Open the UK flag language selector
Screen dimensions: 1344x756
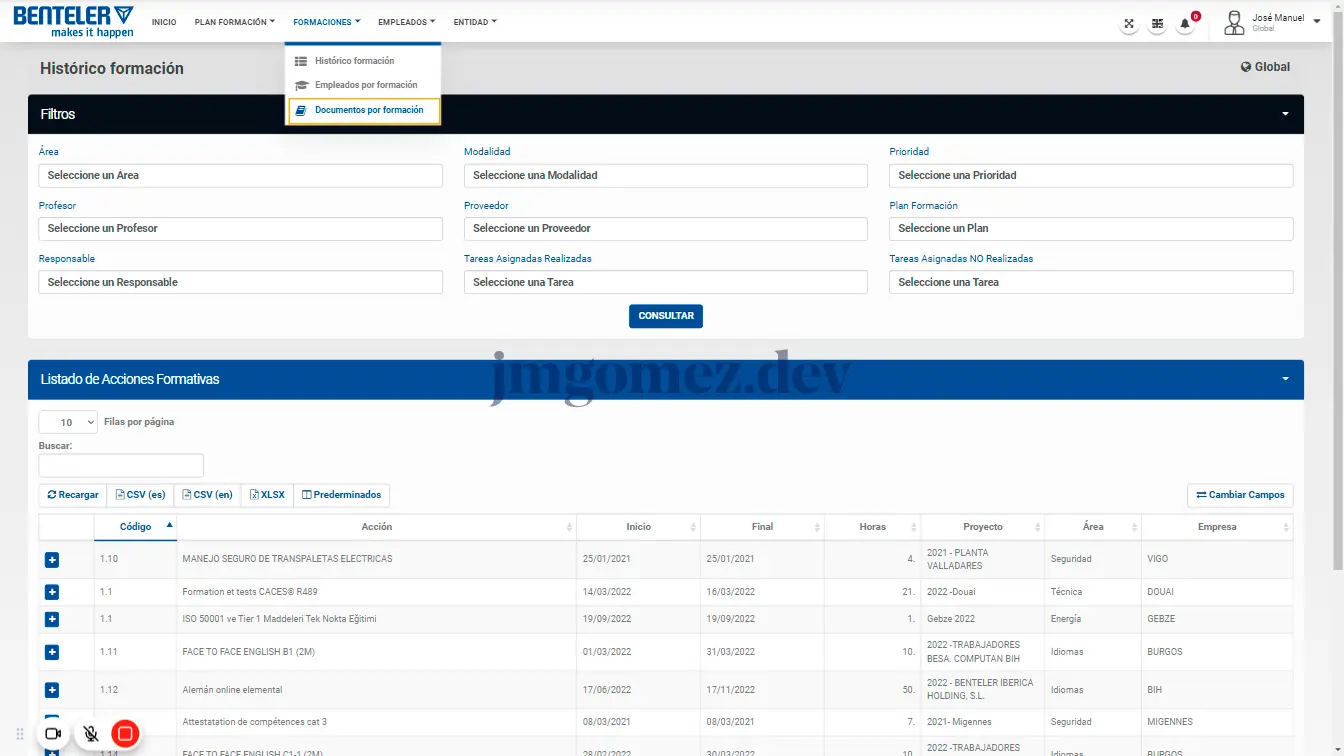point(1157,23)
